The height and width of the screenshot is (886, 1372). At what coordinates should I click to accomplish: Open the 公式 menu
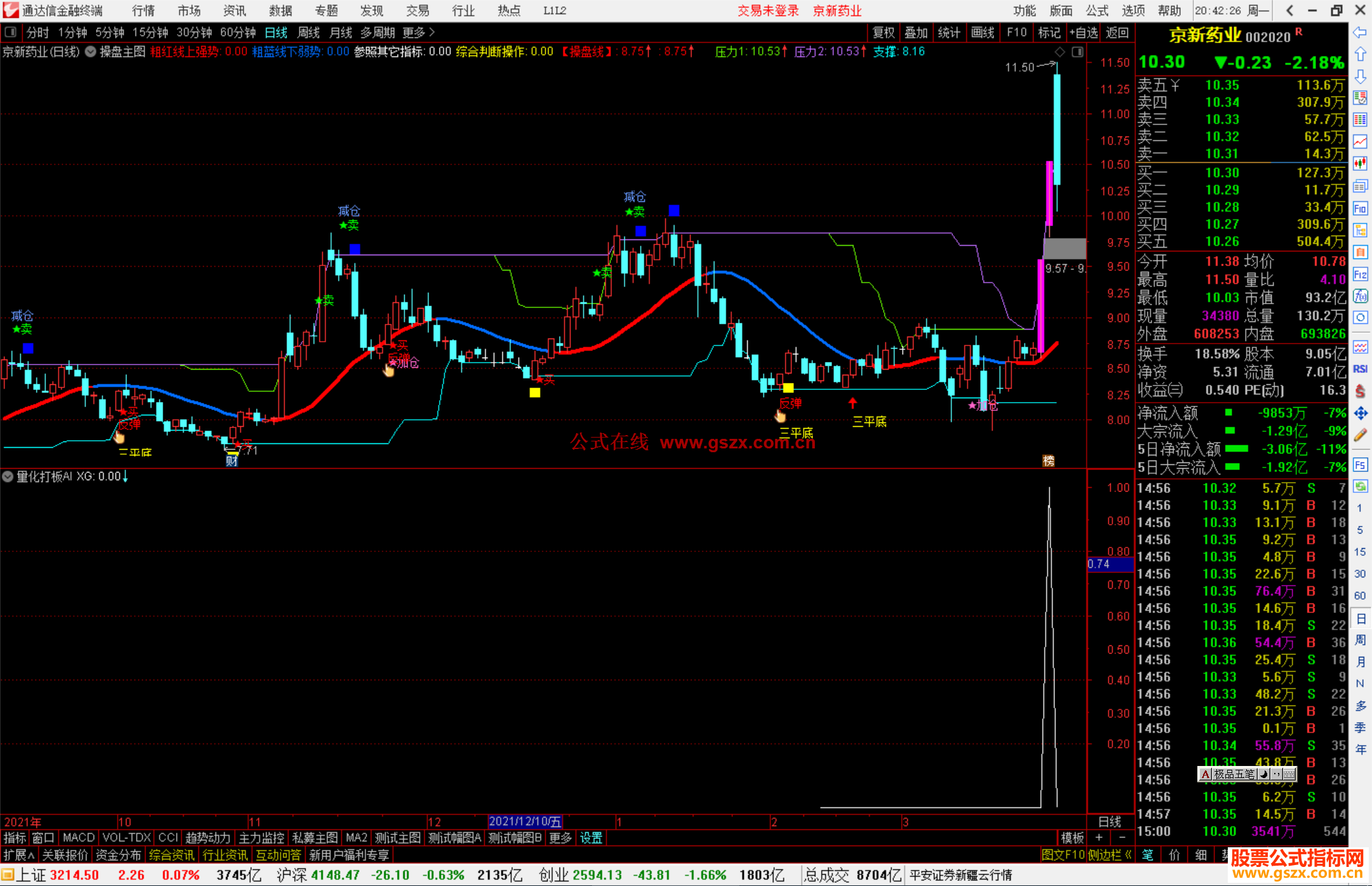tap(1097, 10)
